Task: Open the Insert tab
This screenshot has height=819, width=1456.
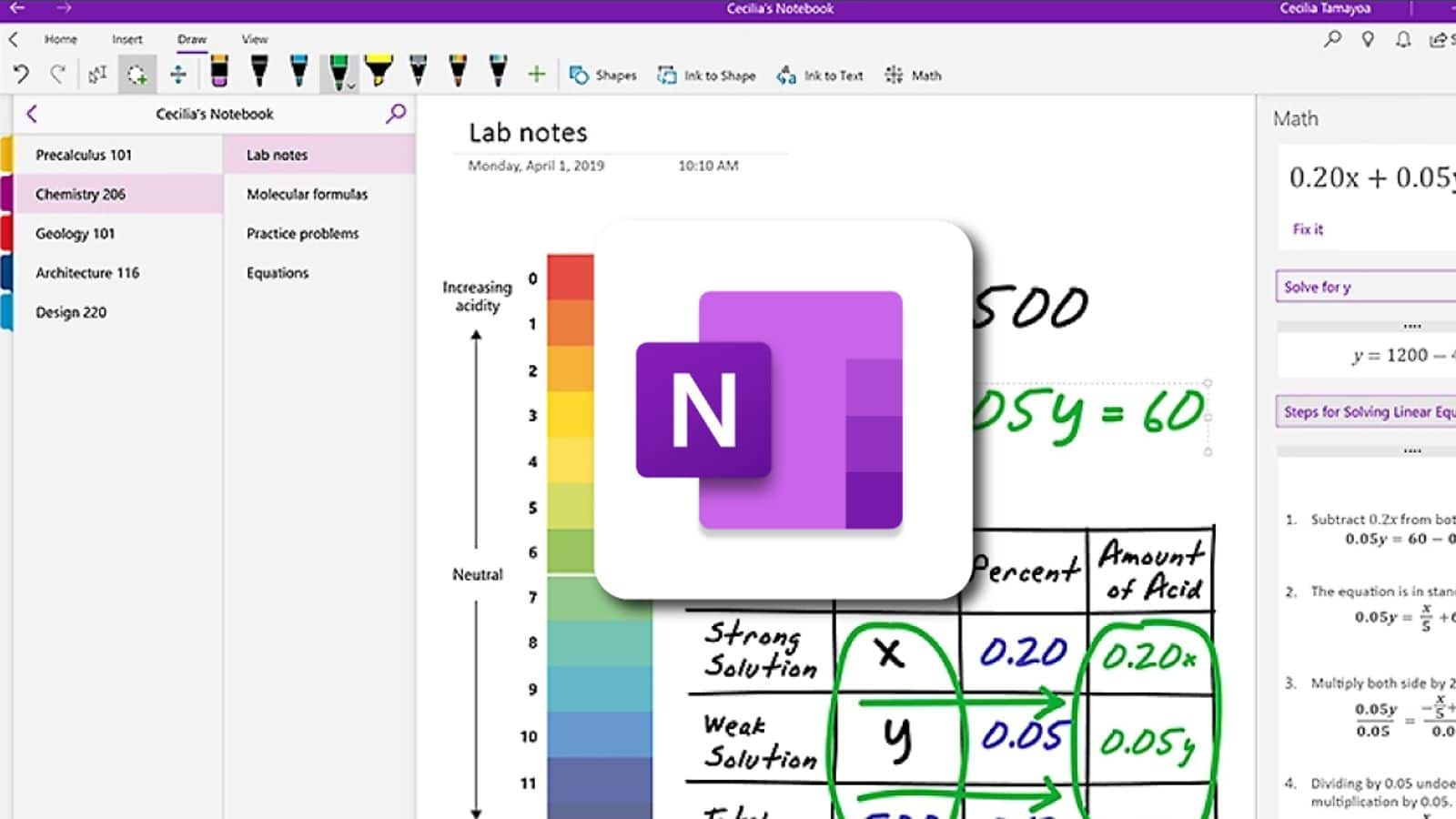Action: tap(127, 39)
